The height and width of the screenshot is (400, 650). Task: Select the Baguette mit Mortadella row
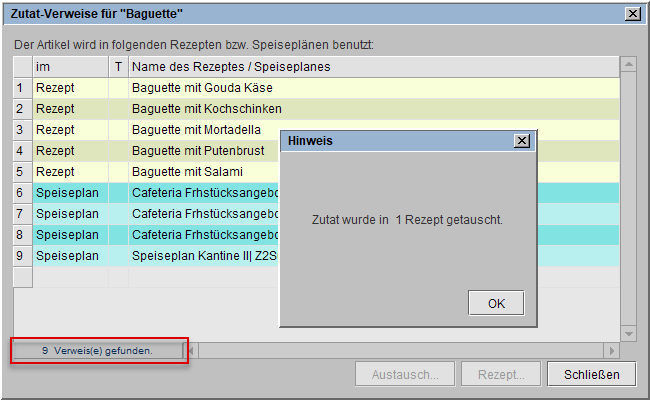[x=196, y=130]
